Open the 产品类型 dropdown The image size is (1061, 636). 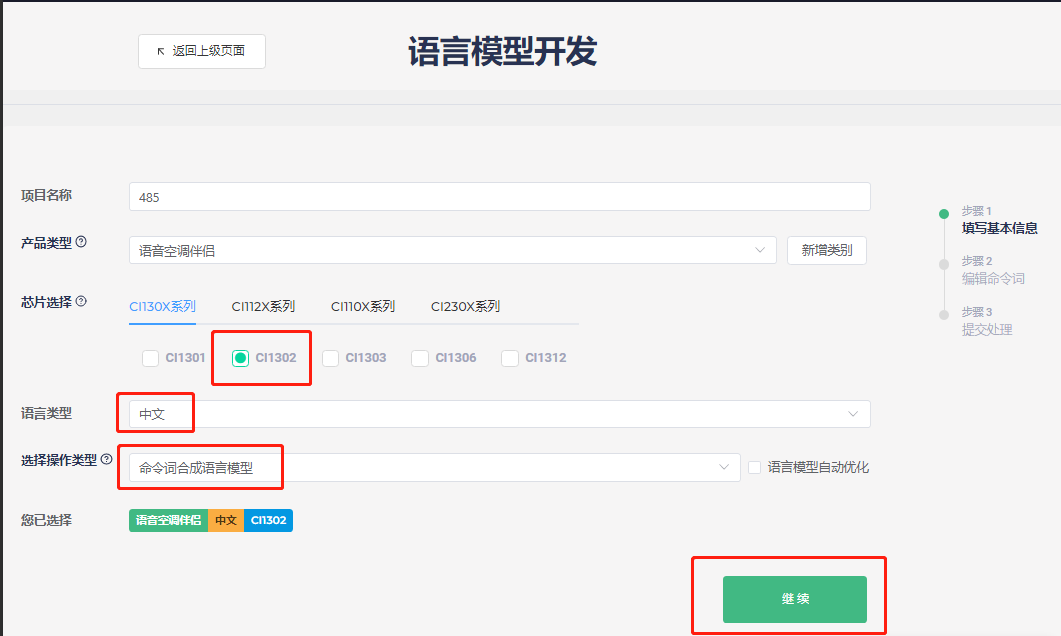[452, 250]
